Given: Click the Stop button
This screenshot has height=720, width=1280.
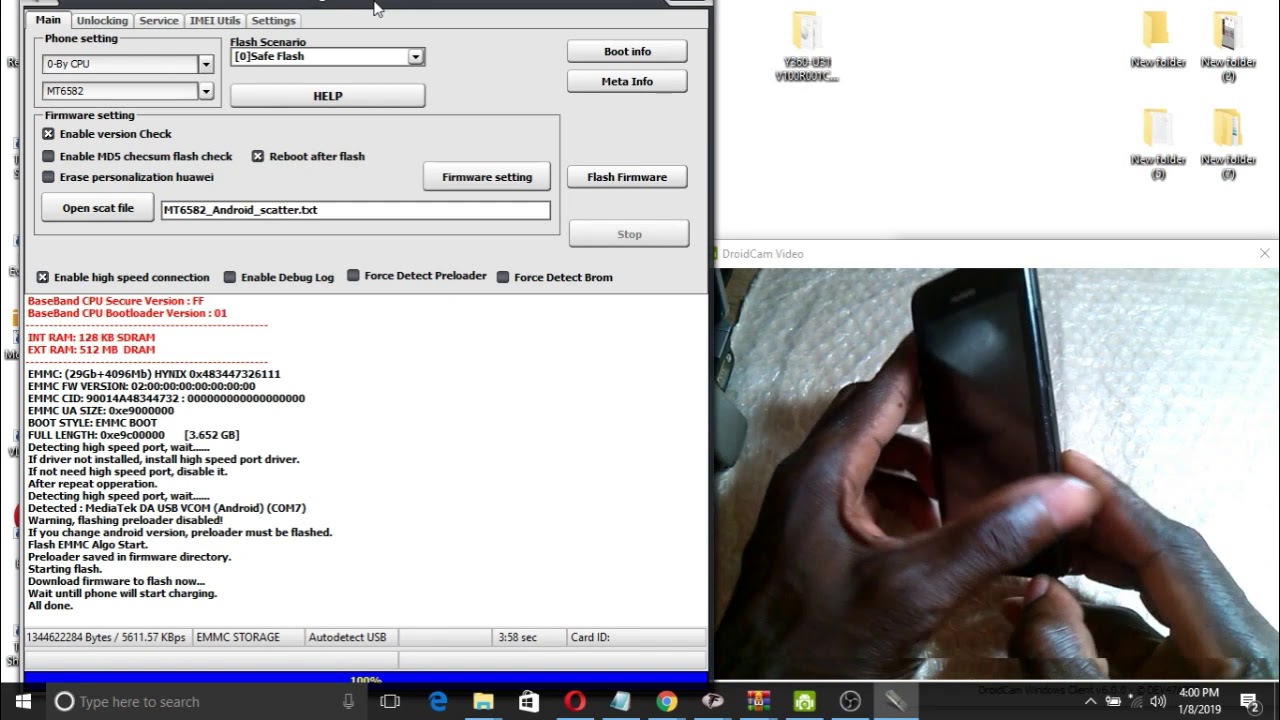Looking at the screenshot, I should click(629, 234).
